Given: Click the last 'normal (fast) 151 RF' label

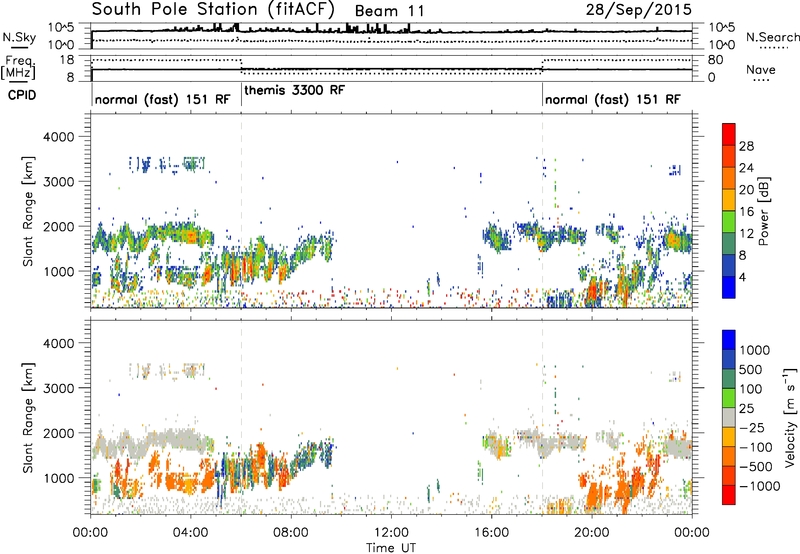Looking at the screenshot, I should point(612,99).
